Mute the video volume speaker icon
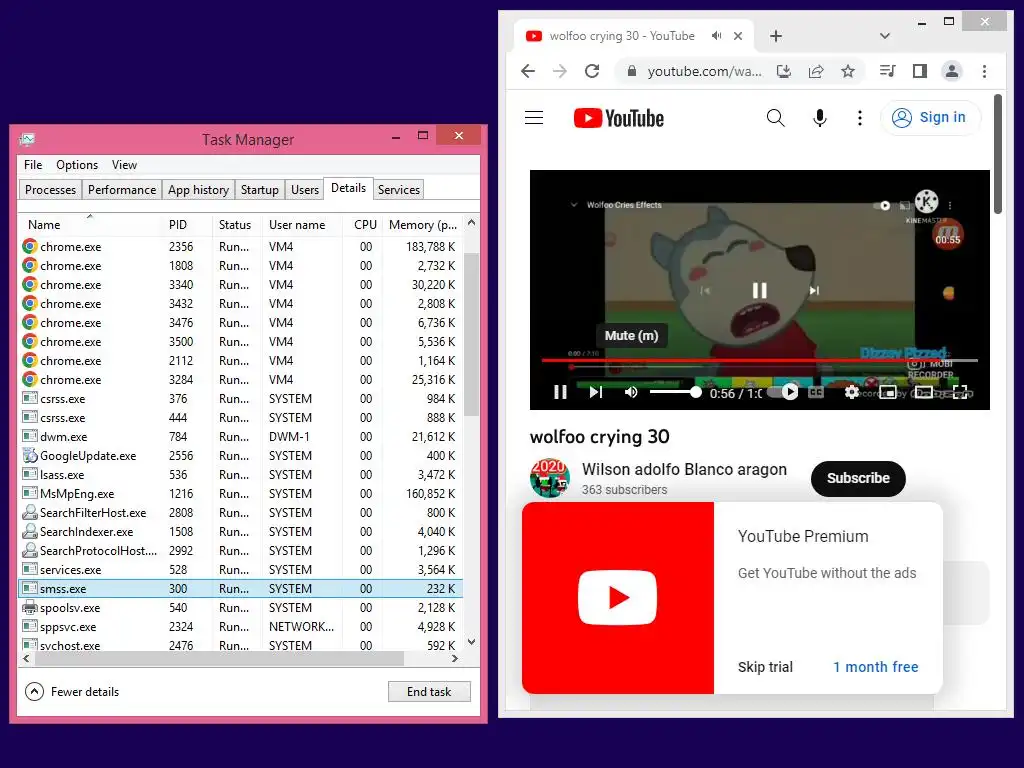 631,392
